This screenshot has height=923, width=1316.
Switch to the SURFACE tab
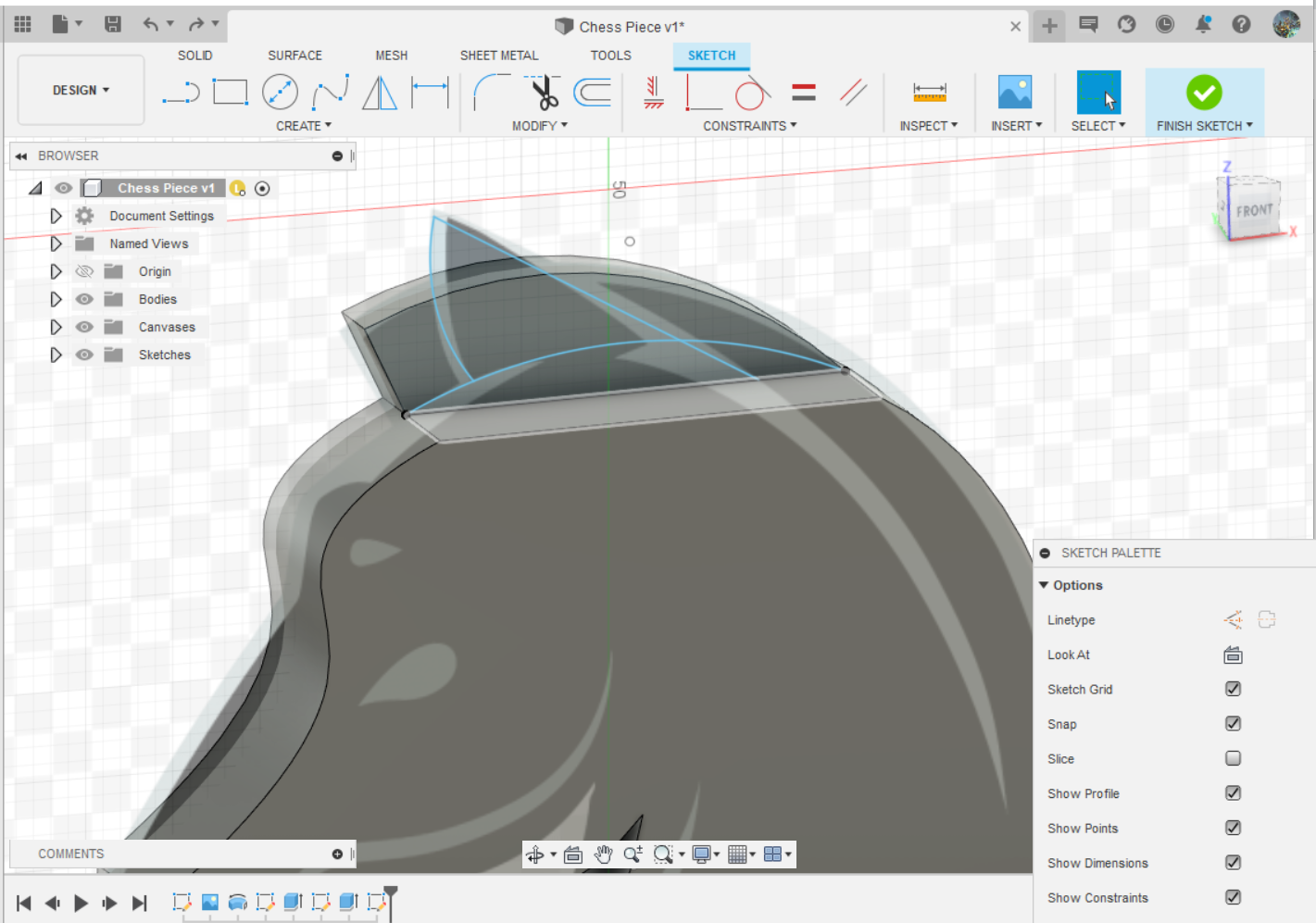point(295,56)
